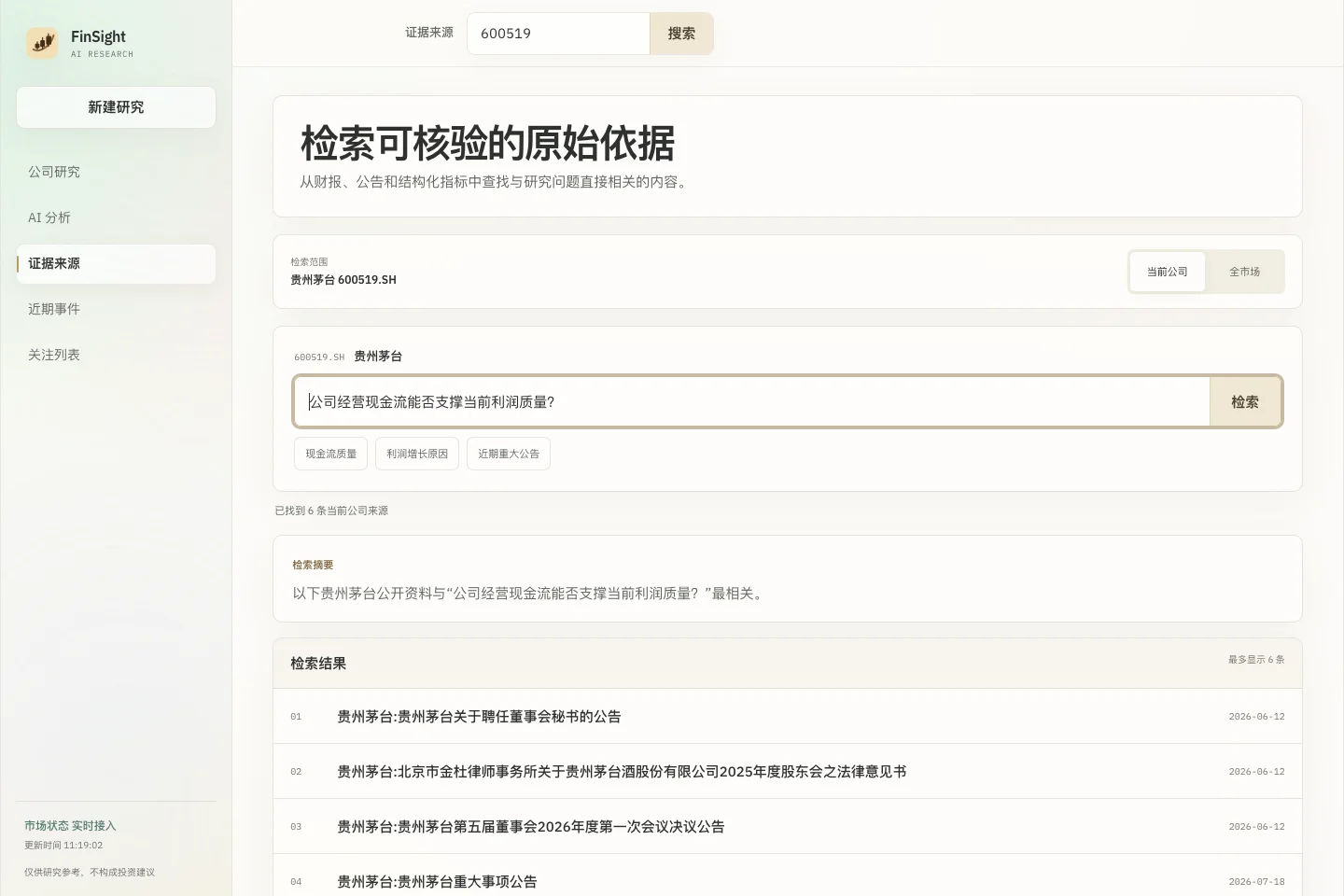This screenshot has height=896, width=1344.
Task: Click the research question input field
Action: [752, 401]
